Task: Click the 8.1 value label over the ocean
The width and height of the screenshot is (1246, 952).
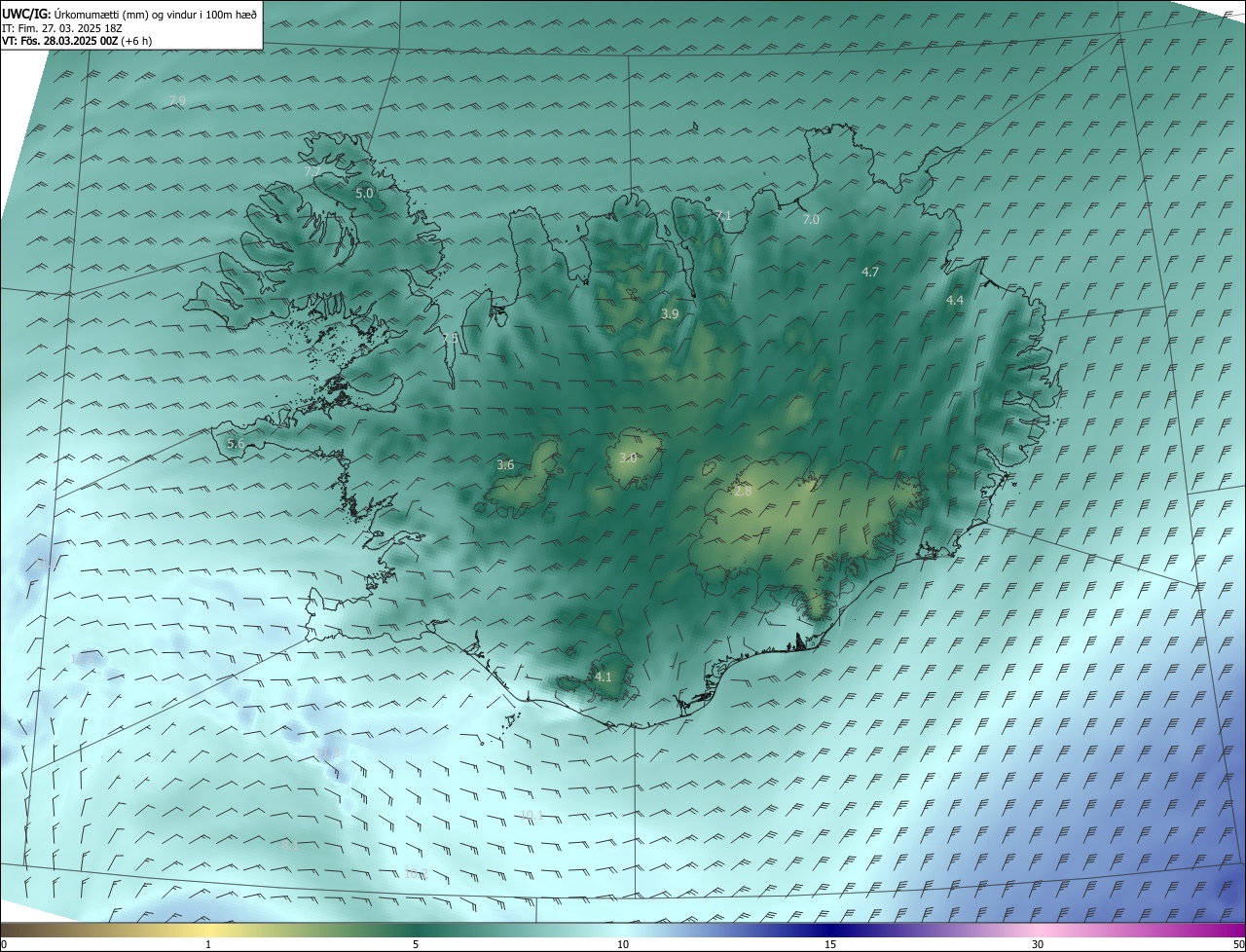Action: [290, 847]
